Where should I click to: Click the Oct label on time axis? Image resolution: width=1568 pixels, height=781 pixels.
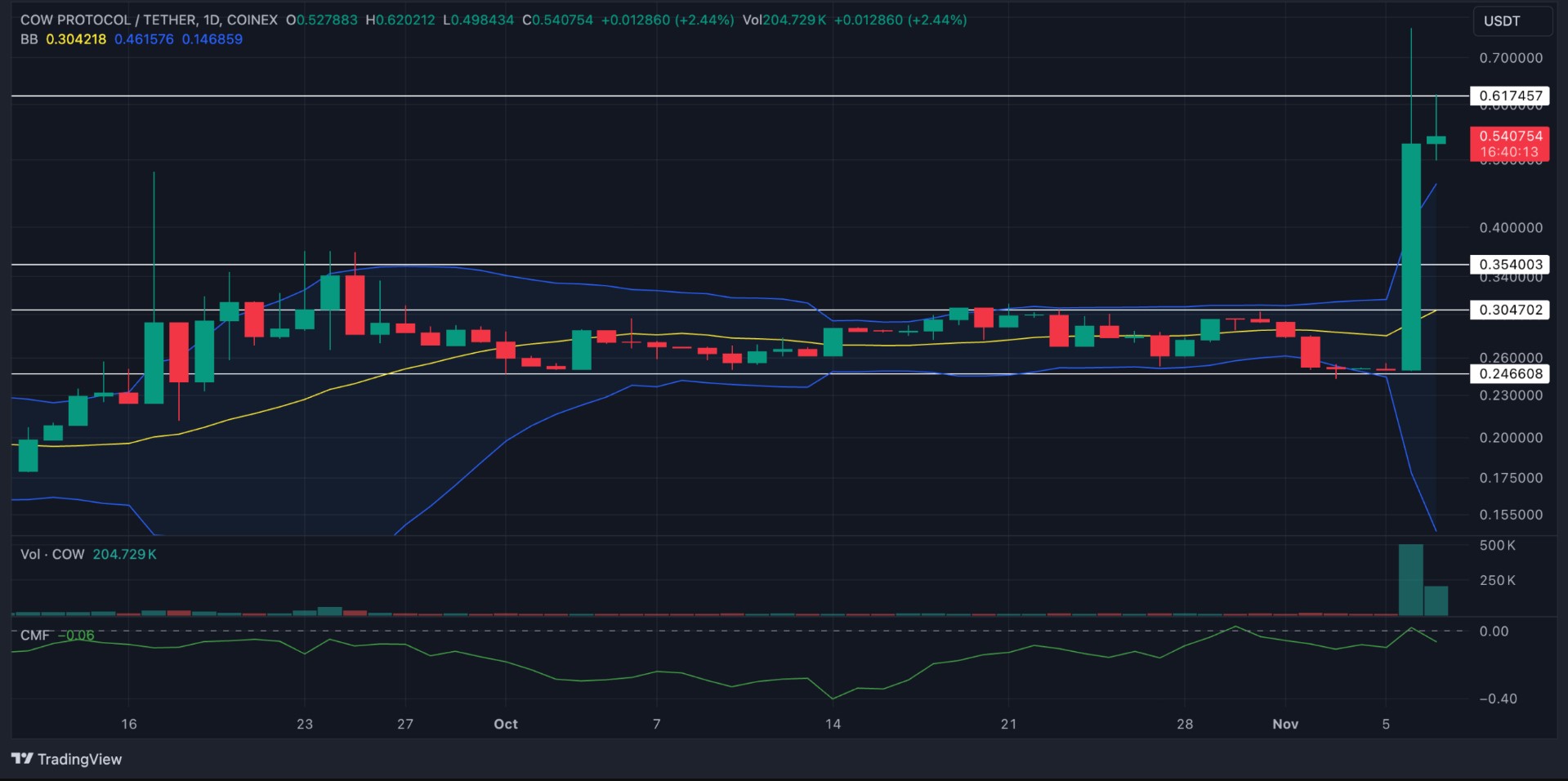click(506, 724)
